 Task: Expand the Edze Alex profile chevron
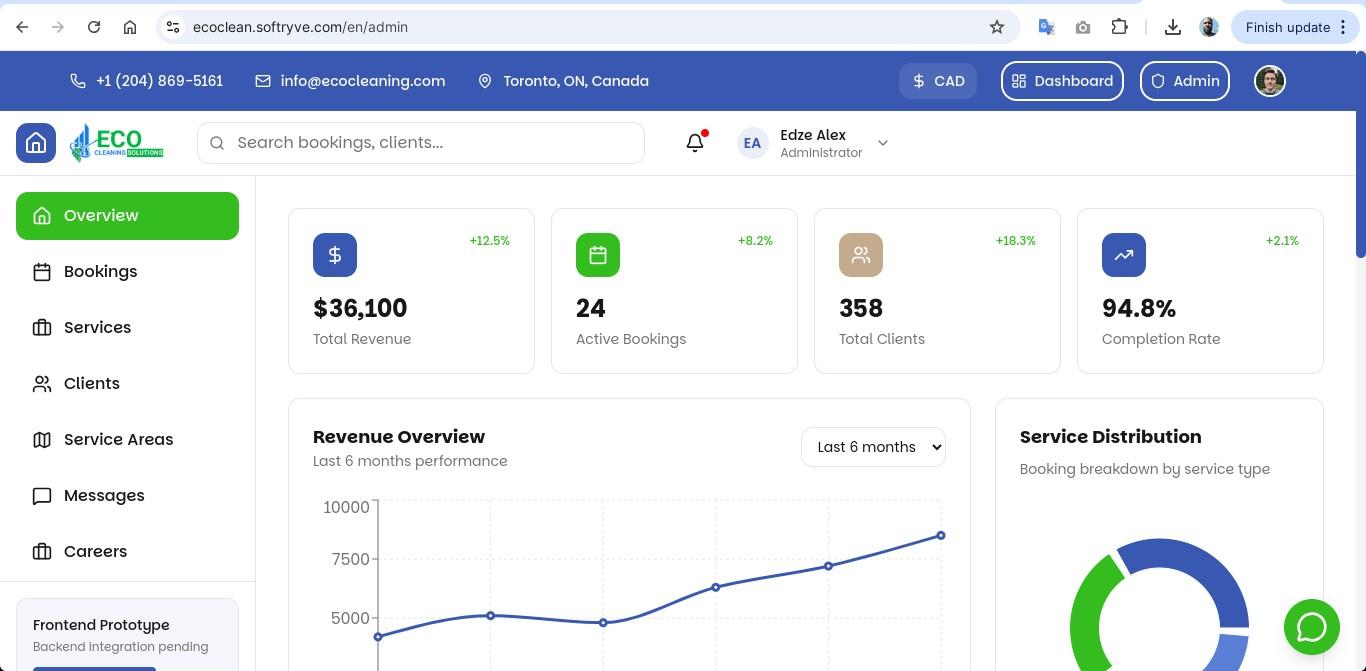click(x=883, y=143)
